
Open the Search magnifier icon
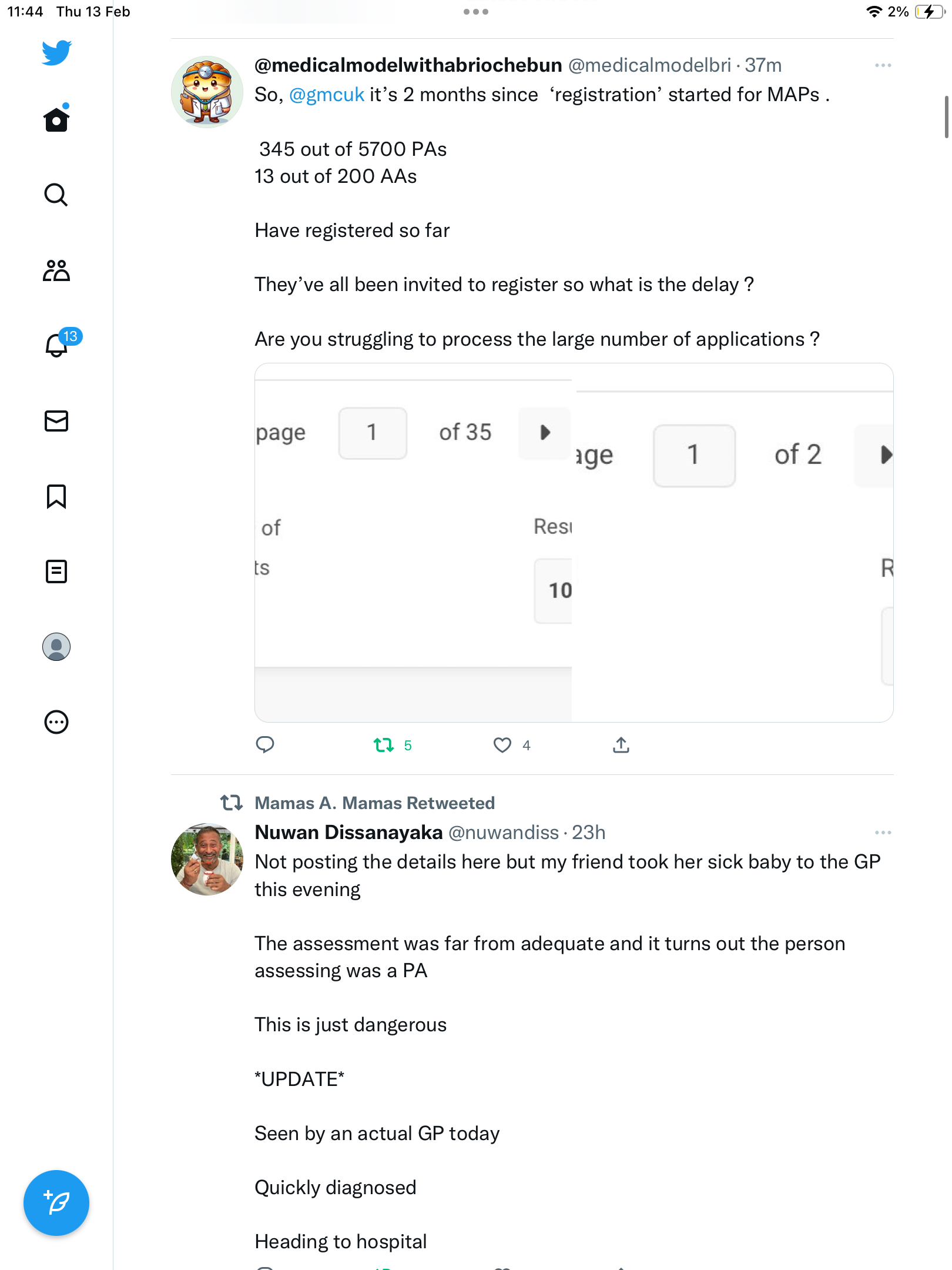56,195
